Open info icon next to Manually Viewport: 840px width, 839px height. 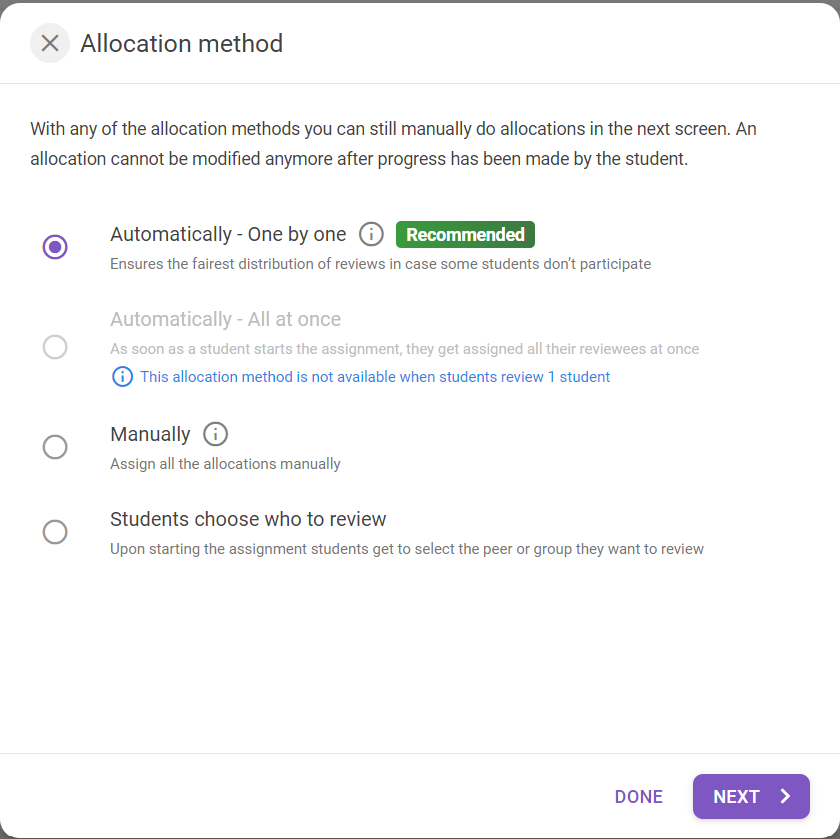(x=215, y=434)
